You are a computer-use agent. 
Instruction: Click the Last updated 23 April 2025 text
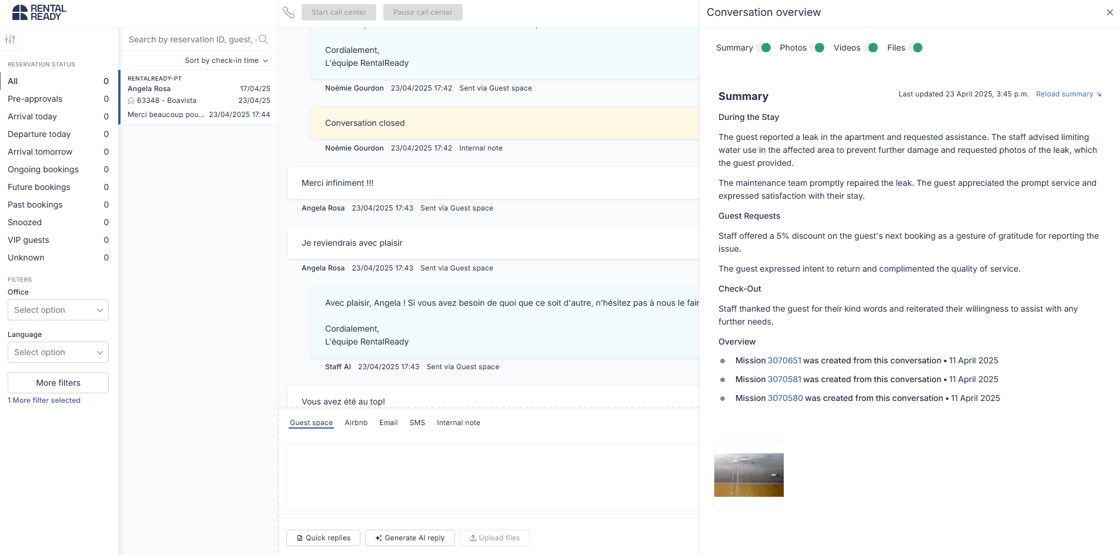[x=964, y=94]
